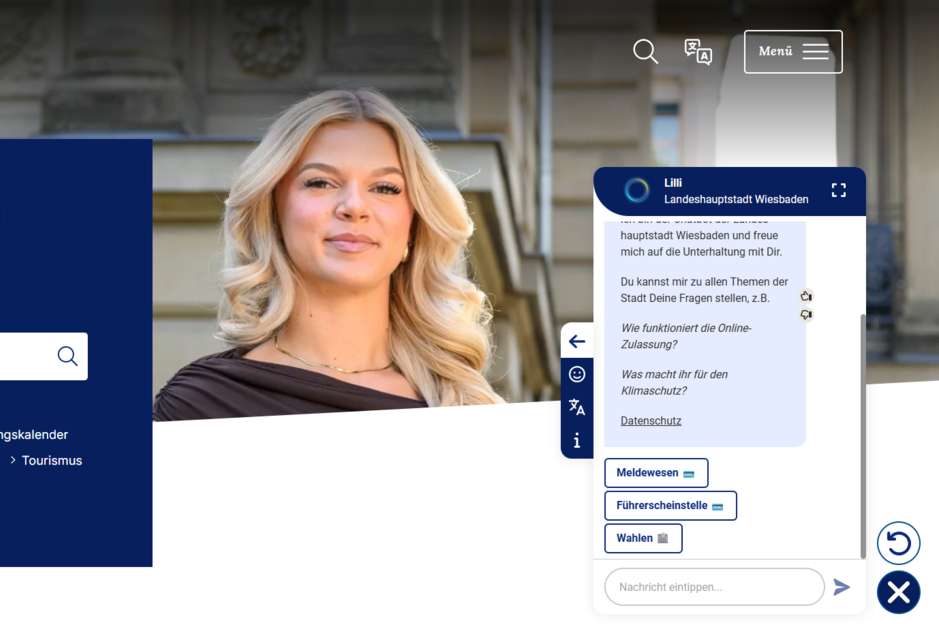The height and width of the screenshot is (627, 939).
Task: Click the Wahlen quick reply button
Action: [x=643, y=538]
